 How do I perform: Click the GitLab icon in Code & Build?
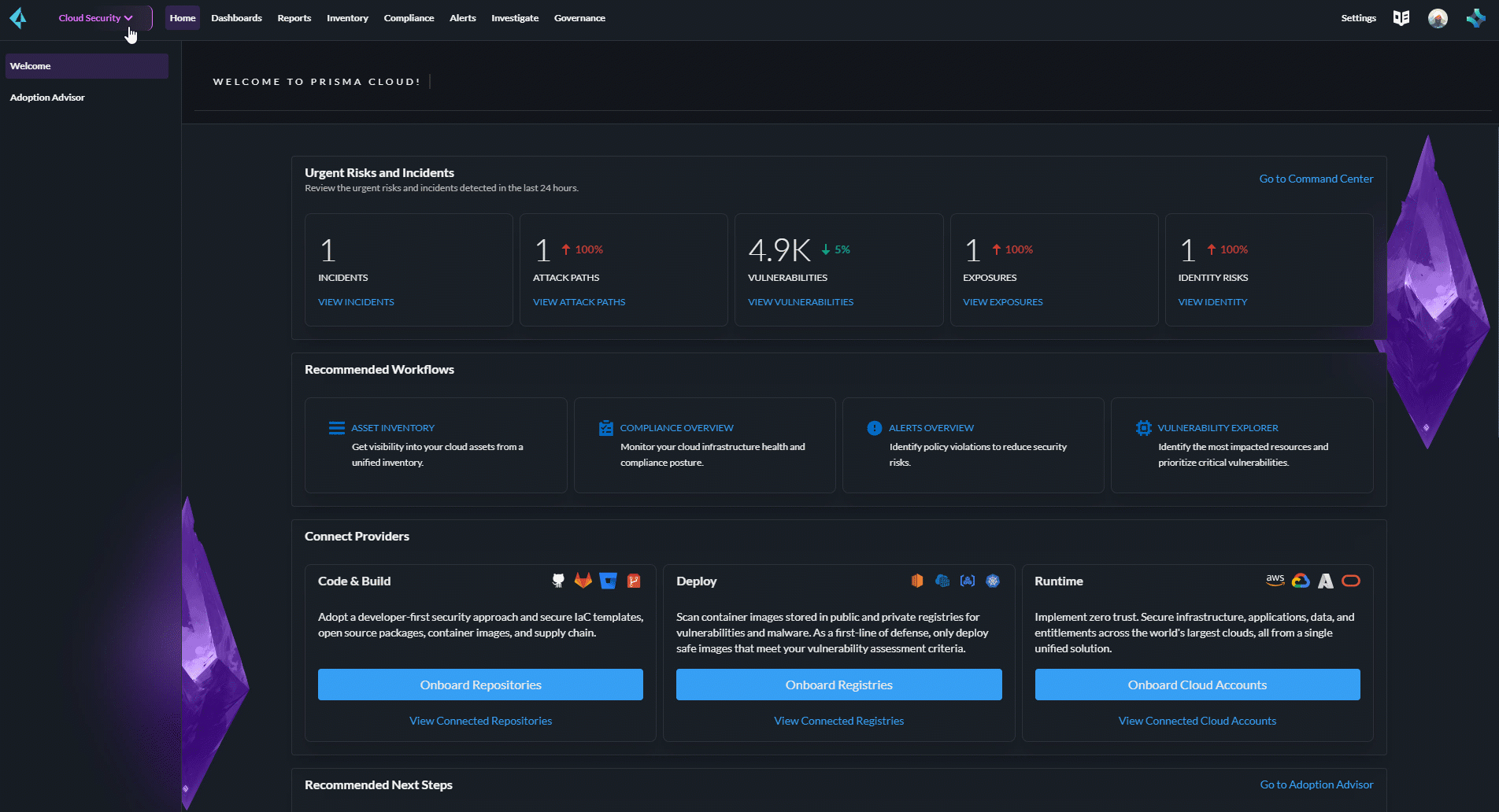pos(583,581)
